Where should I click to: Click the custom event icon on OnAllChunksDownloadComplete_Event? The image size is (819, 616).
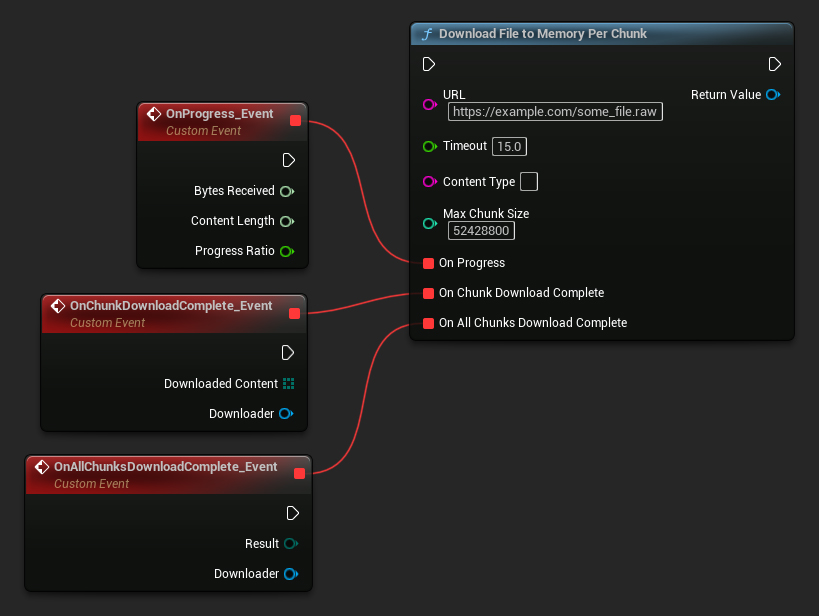[42, 466]
